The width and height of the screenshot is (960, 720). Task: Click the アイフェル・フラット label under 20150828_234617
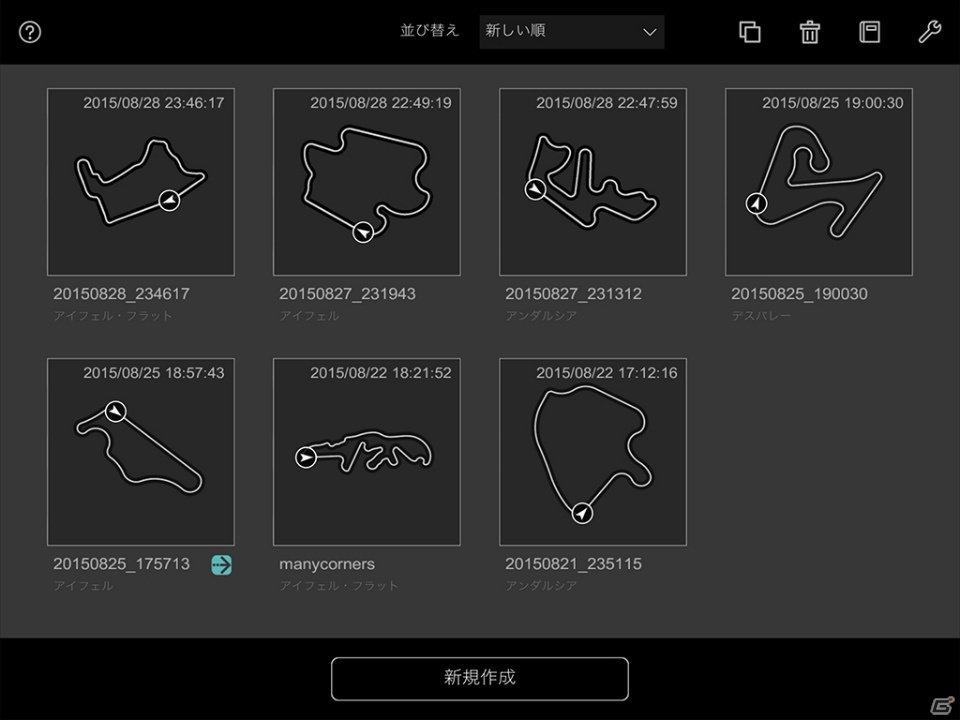[113, 316]
